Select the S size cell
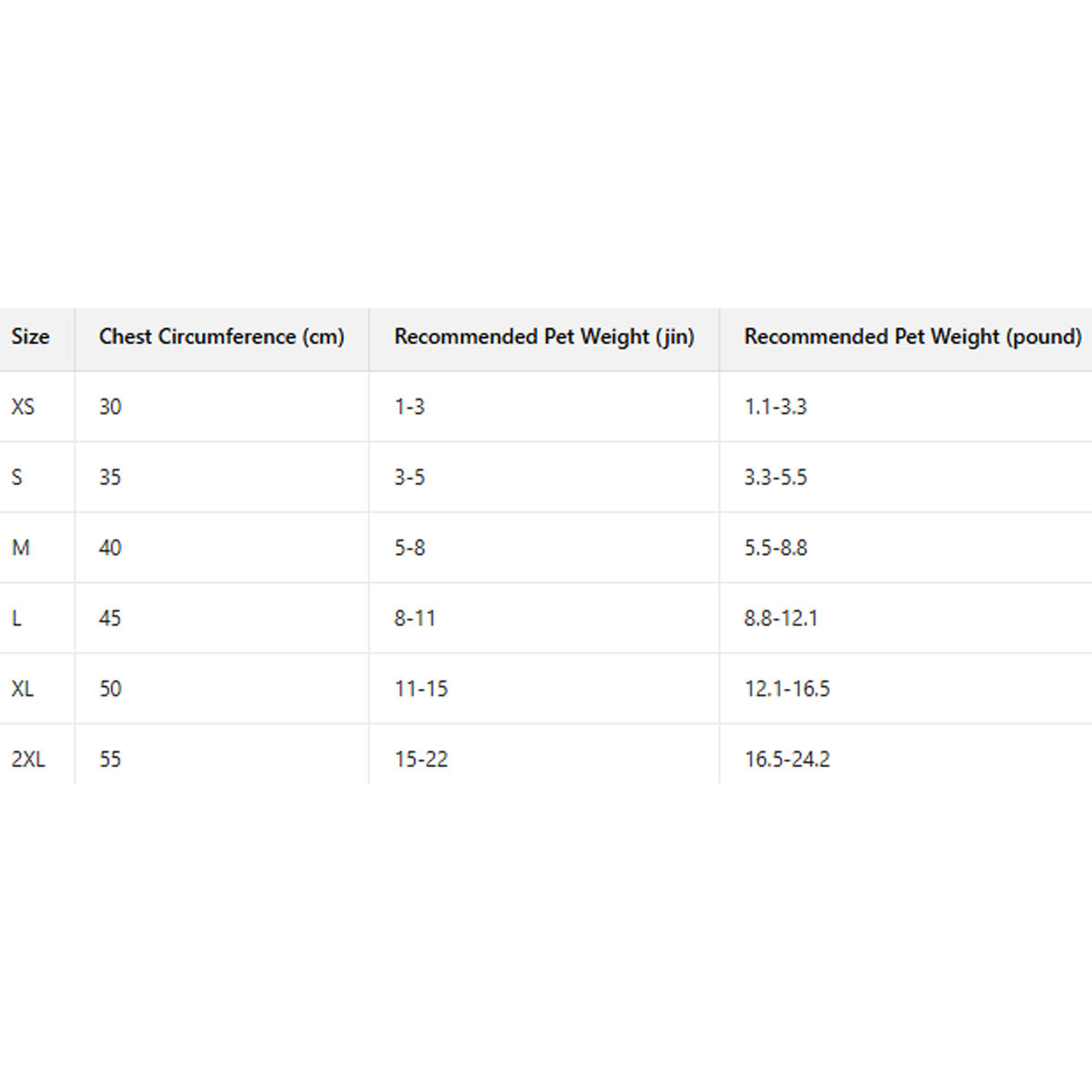 17,477
